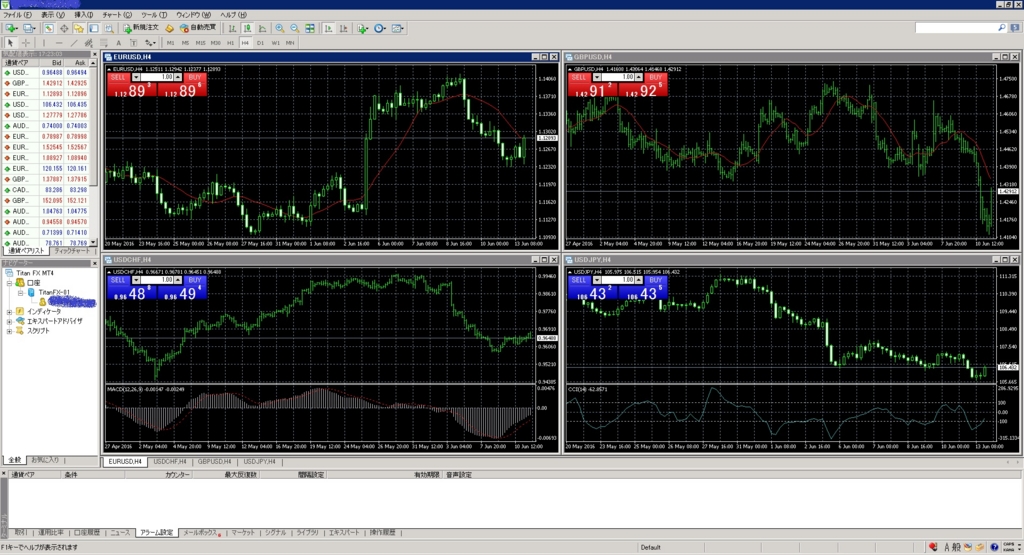The image size is (1024, 555).
Task: Toggle the 自動売買 auto trading button
Action: [x=198, y=28]
